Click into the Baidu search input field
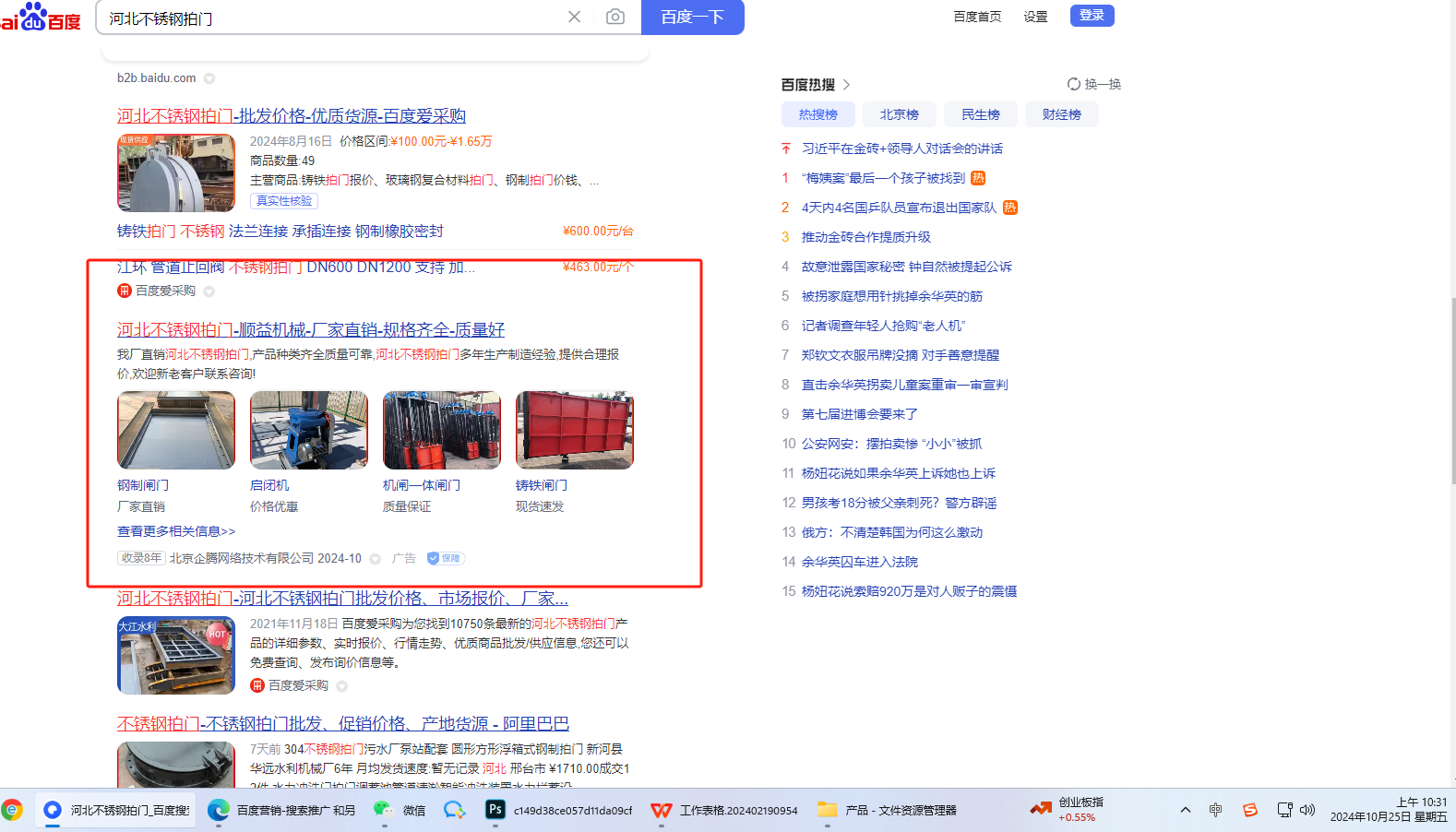1456x832 pixels. point(332,18)
